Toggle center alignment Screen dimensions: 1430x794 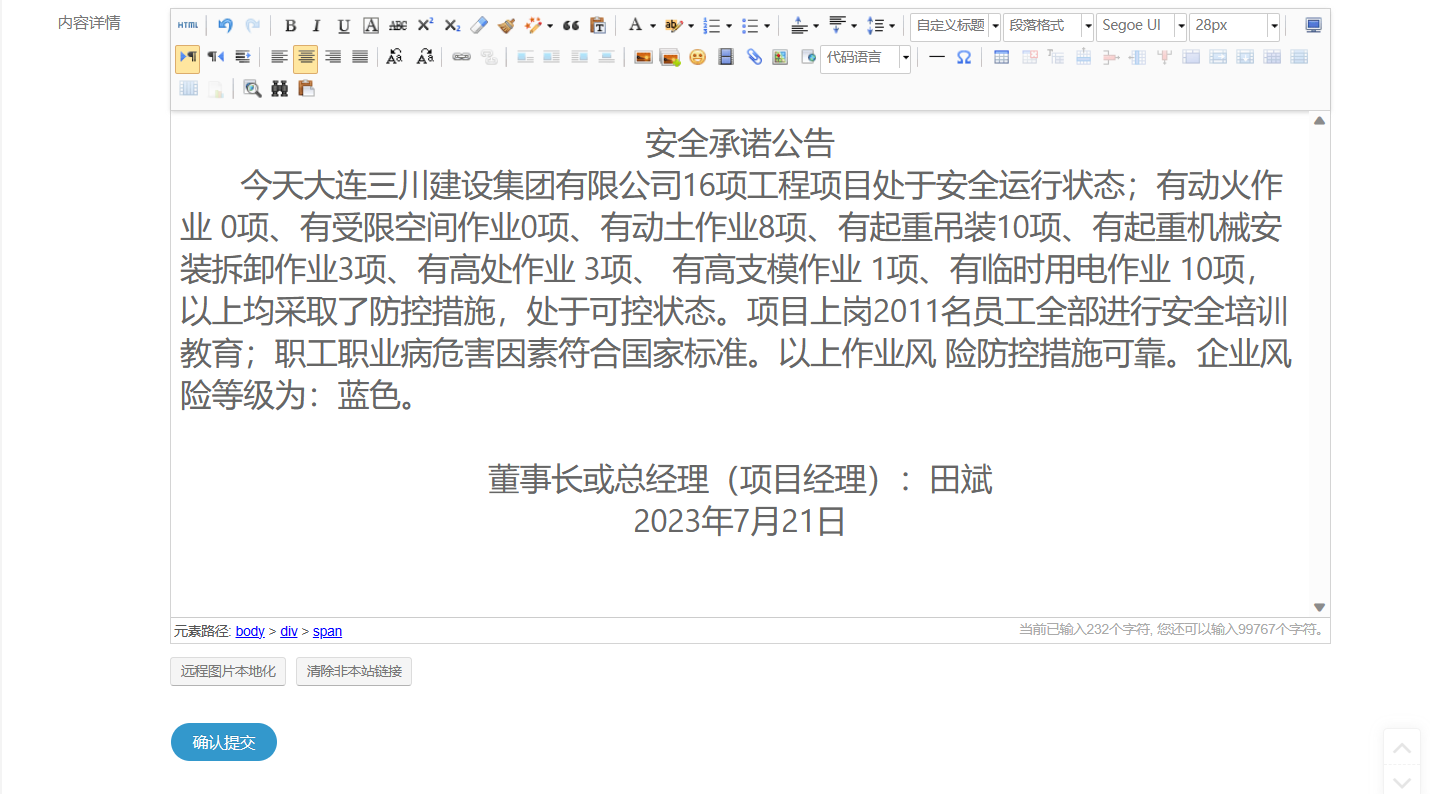pos(306,58)
